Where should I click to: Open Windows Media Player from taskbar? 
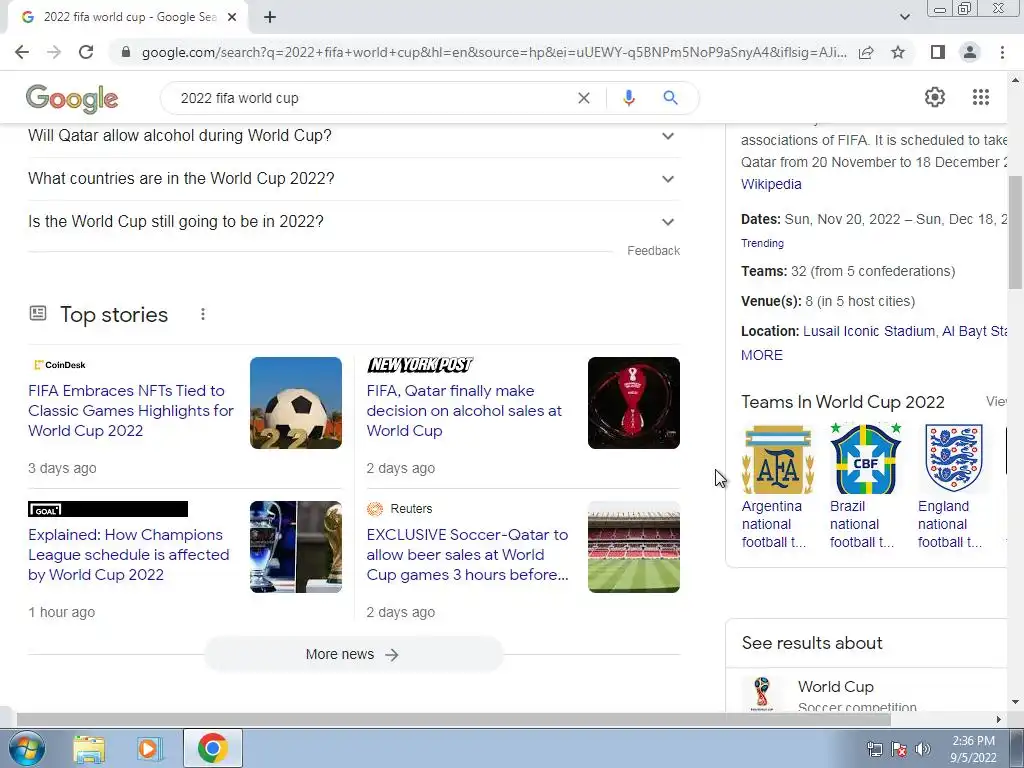(x=149, y=748)
